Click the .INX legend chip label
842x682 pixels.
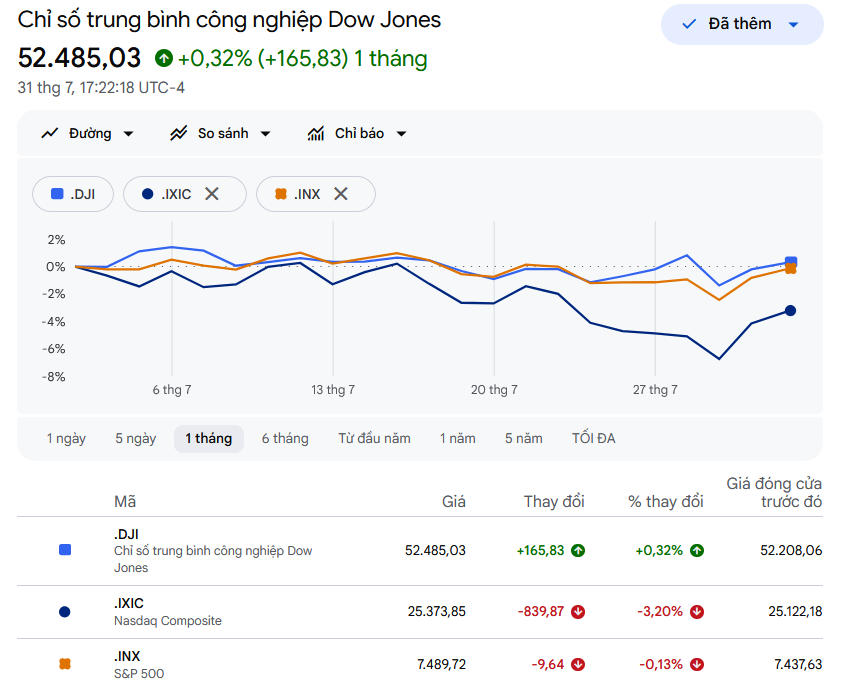(307, 194)
